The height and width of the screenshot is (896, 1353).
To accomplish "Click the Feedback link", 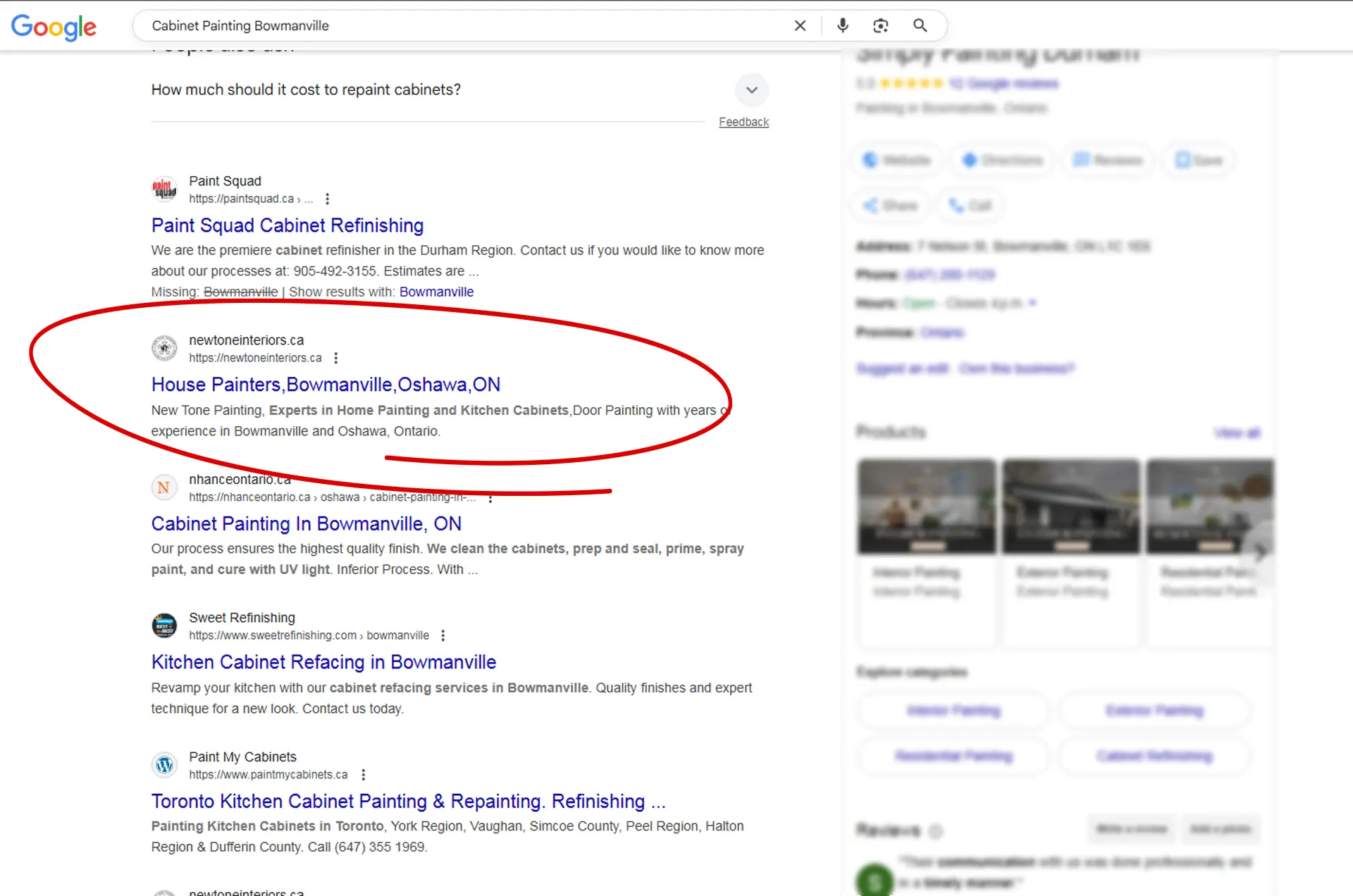I will pyautogui.click(x=743, y=122).
